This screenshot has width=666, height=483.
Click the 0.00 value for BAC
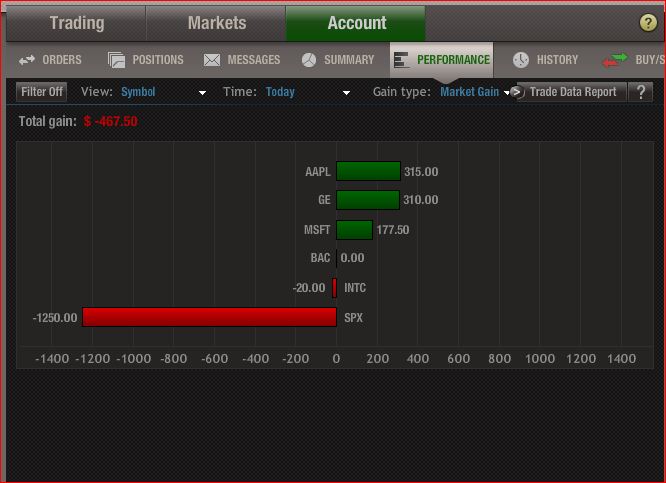click(352, 258)
